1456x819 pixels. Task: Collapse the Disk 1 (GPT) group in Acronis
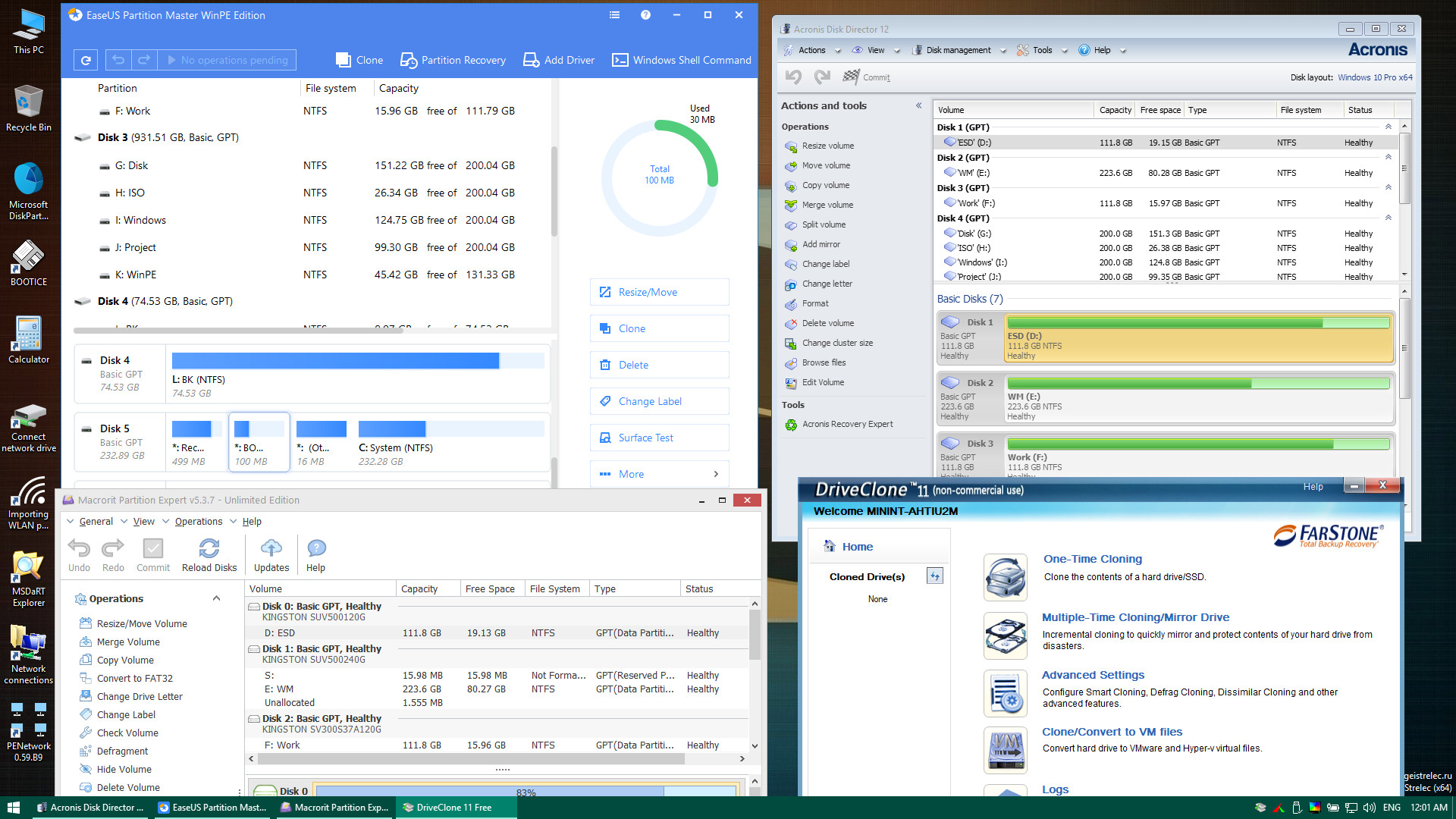[1389, 127]
